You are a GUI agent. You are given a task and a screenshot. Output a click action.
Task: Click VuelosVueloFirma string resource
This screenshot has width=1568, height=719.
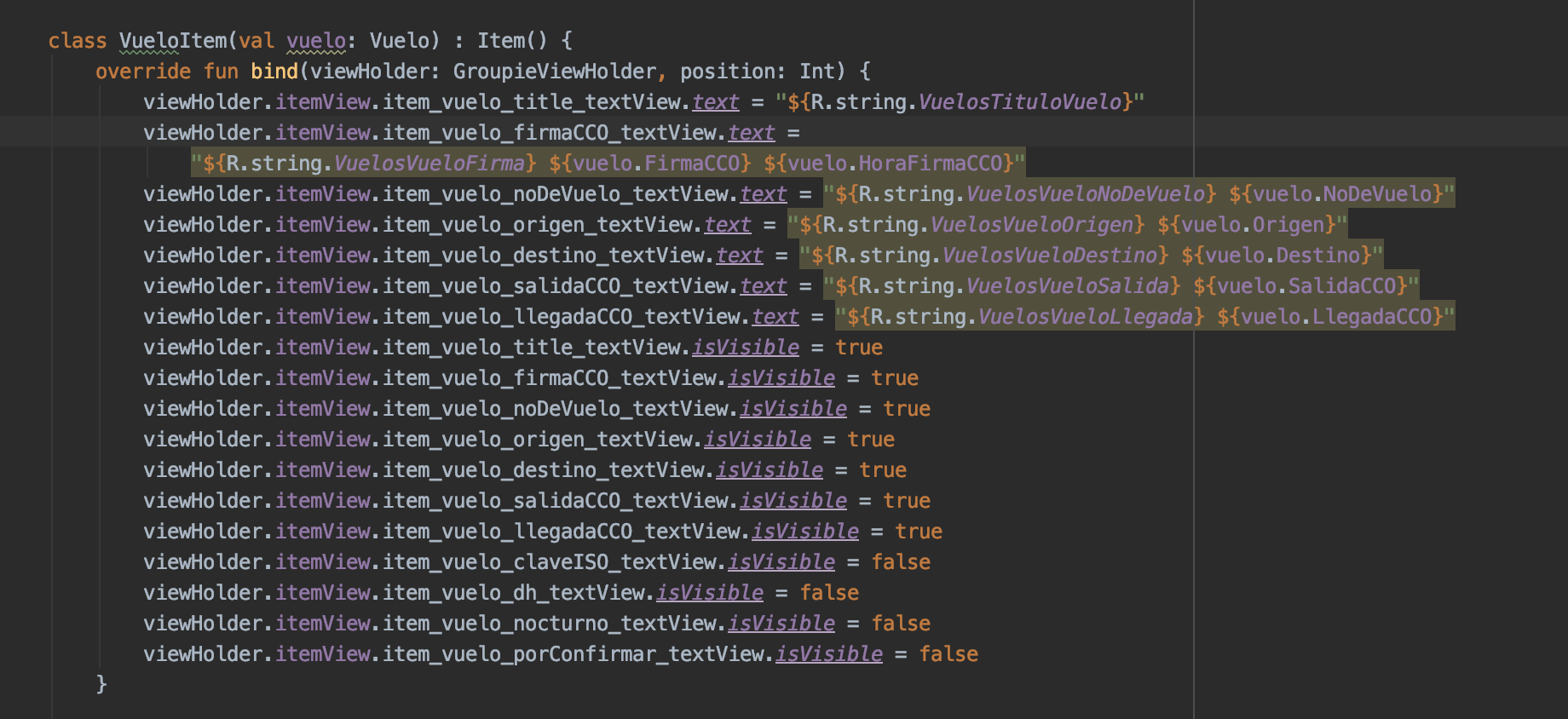429,164
